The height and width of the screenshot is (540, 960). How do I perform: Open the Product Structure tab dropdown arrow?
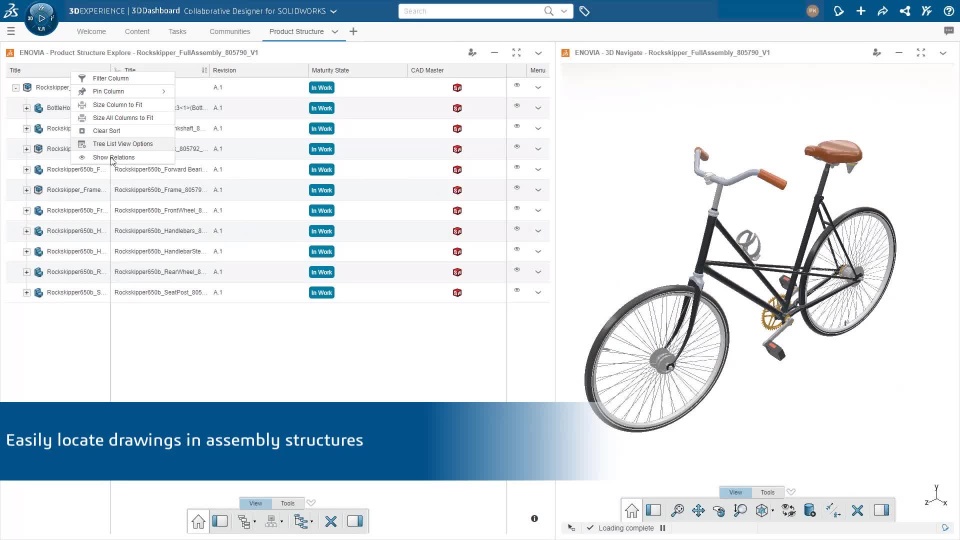[335, 31]
